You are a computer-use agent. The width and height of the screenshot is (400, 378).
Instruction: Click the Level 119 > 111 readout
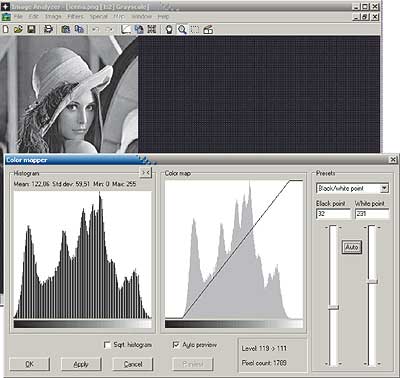tap(264, 348)
